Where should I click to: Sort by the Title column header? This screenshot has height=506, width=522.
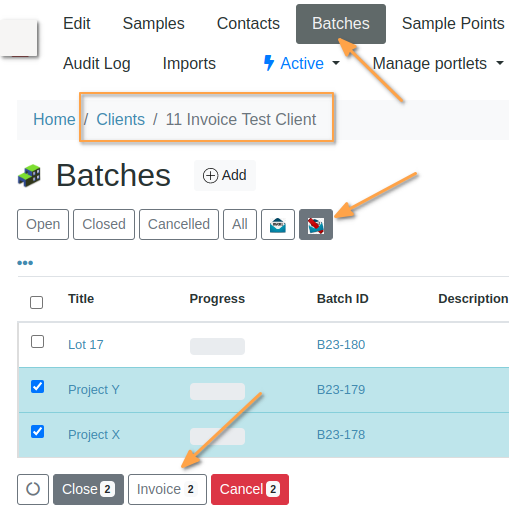(81, 299)
